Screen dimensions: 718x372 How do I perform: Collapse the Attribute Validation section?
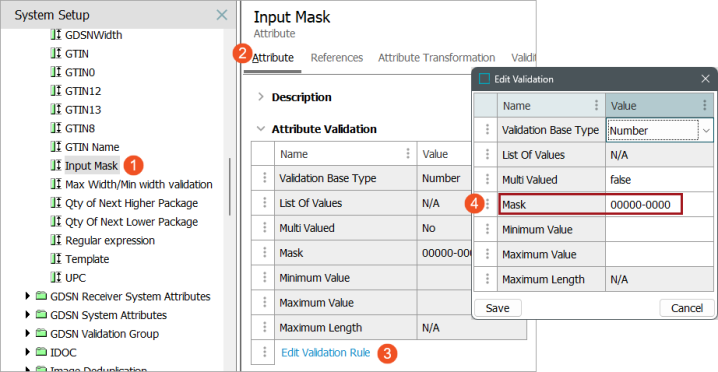[261, 129]
